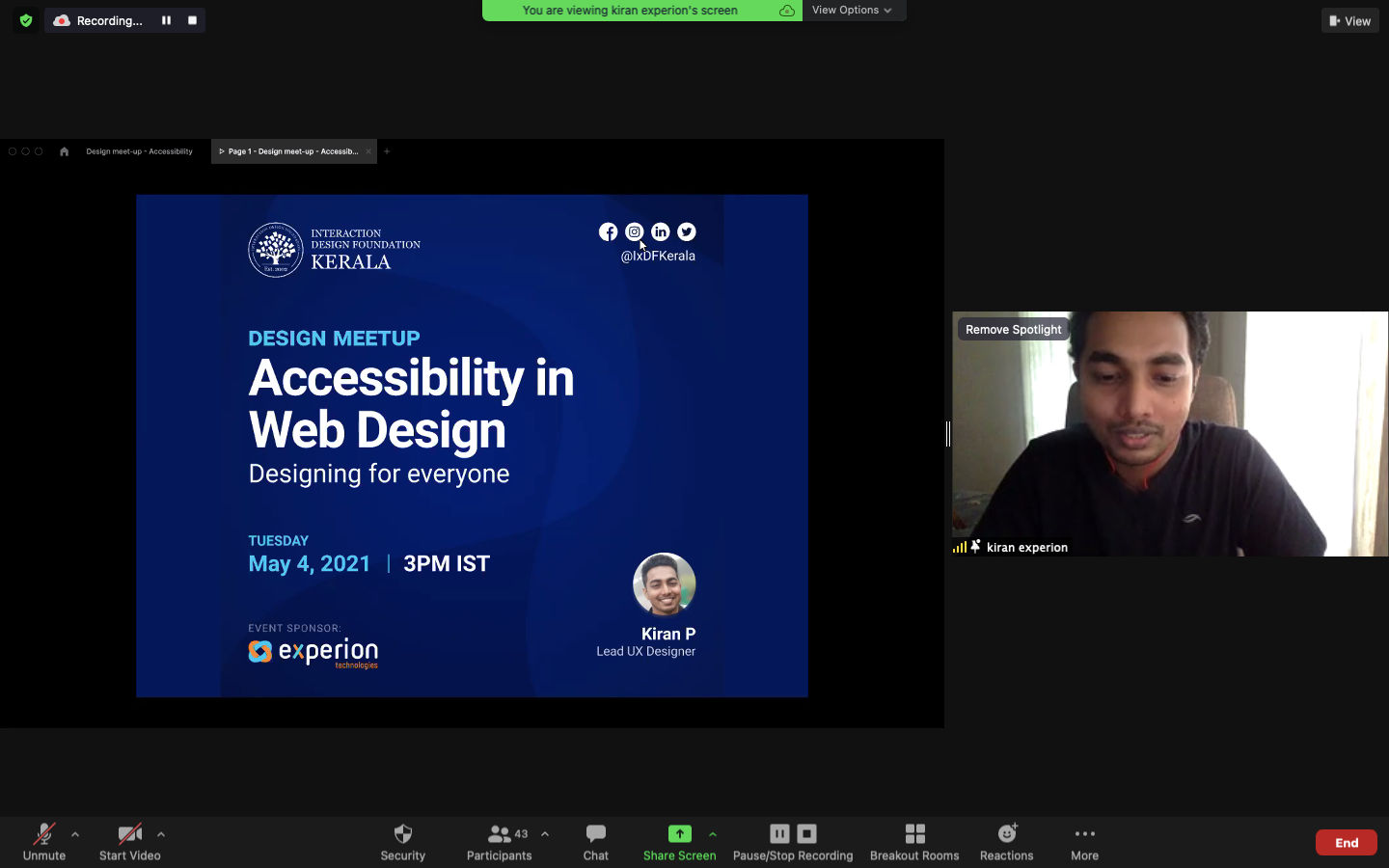This screenshot has width=1389, height=868.
Task: Open the Chat panel
Action: [595, 841]
